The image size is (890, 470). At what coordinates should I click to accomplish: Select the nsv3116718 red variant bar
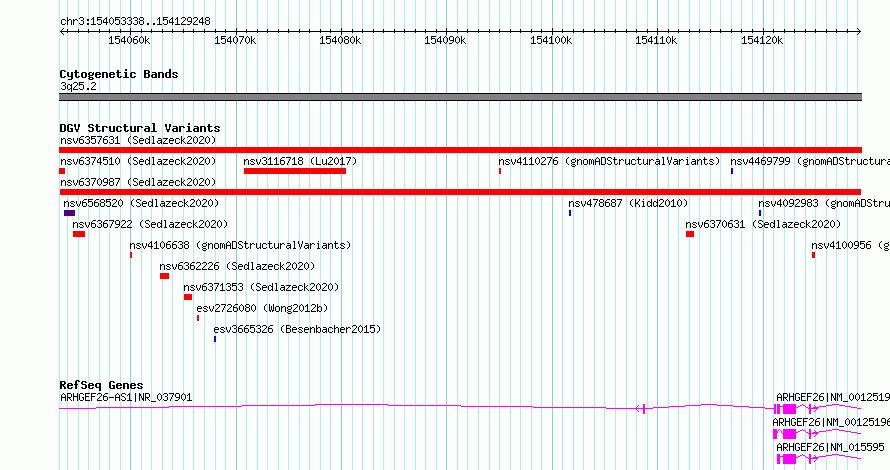coord(295,171)
